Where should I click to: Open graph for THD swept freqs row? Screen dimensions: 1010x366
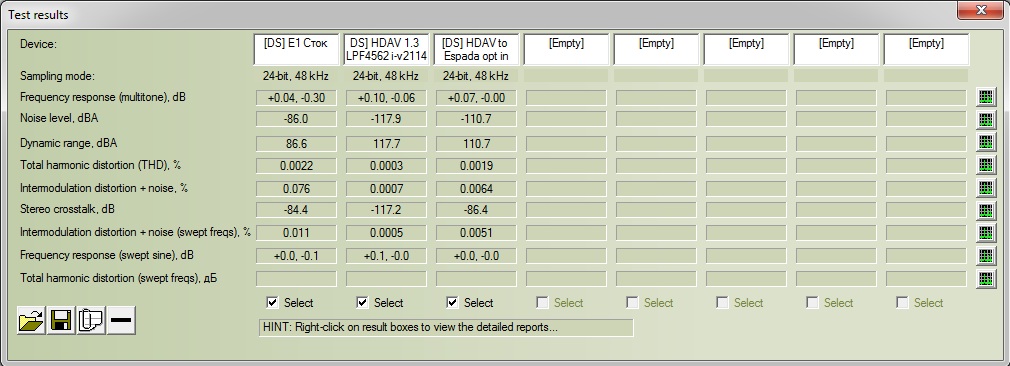click(x=986, y=279)
